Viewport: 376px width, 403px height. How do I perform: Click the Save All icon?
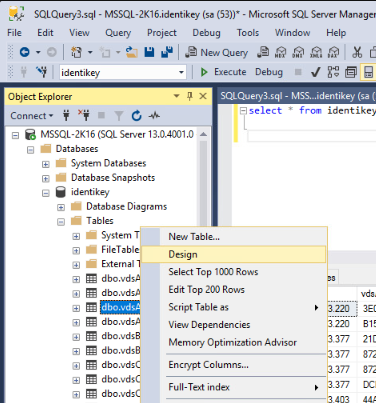pyautogui.click(x=167, y=52)
